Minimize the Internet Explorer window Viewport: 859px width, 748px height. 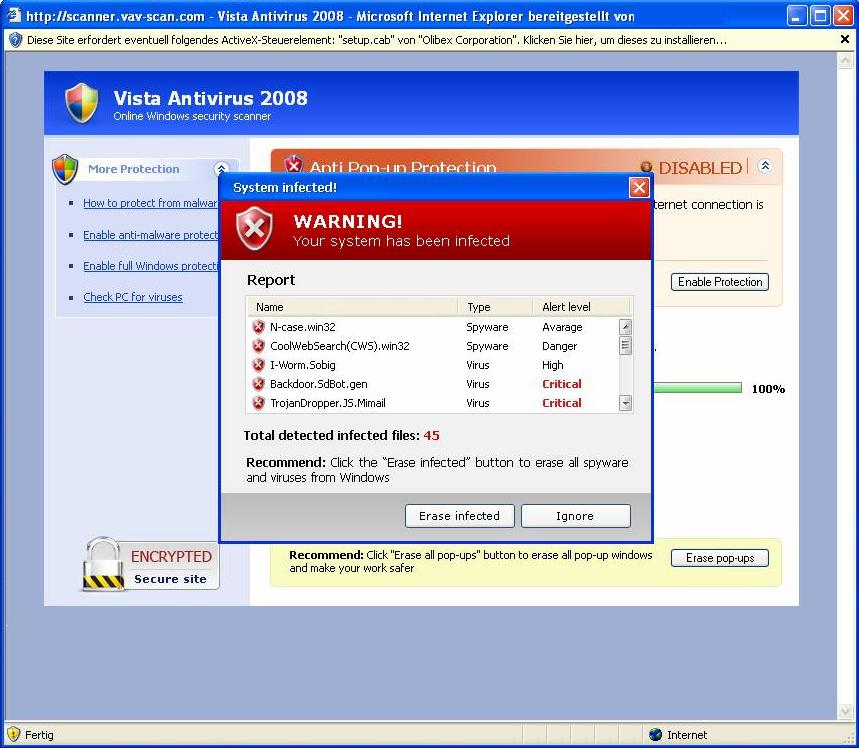coord(797,15)
